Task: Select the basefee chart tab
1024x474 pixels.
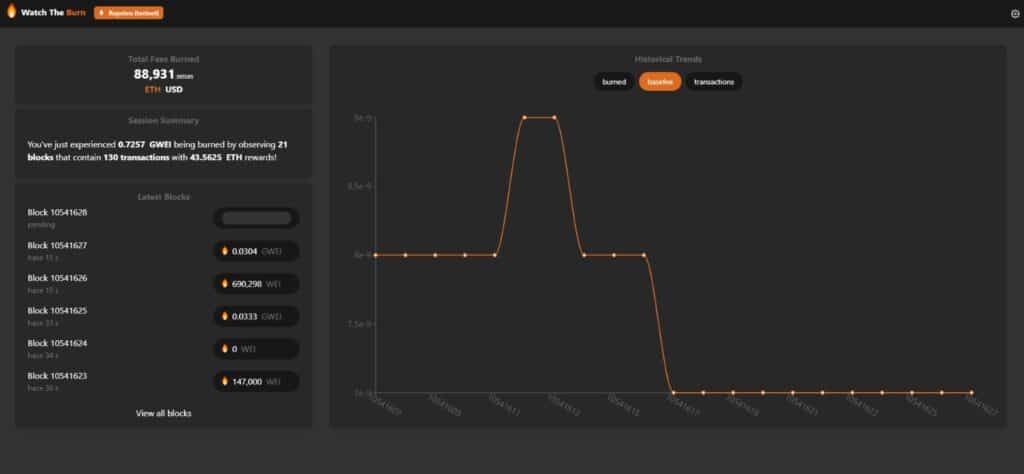Action: pyautogui.click(x=660, y=82)
